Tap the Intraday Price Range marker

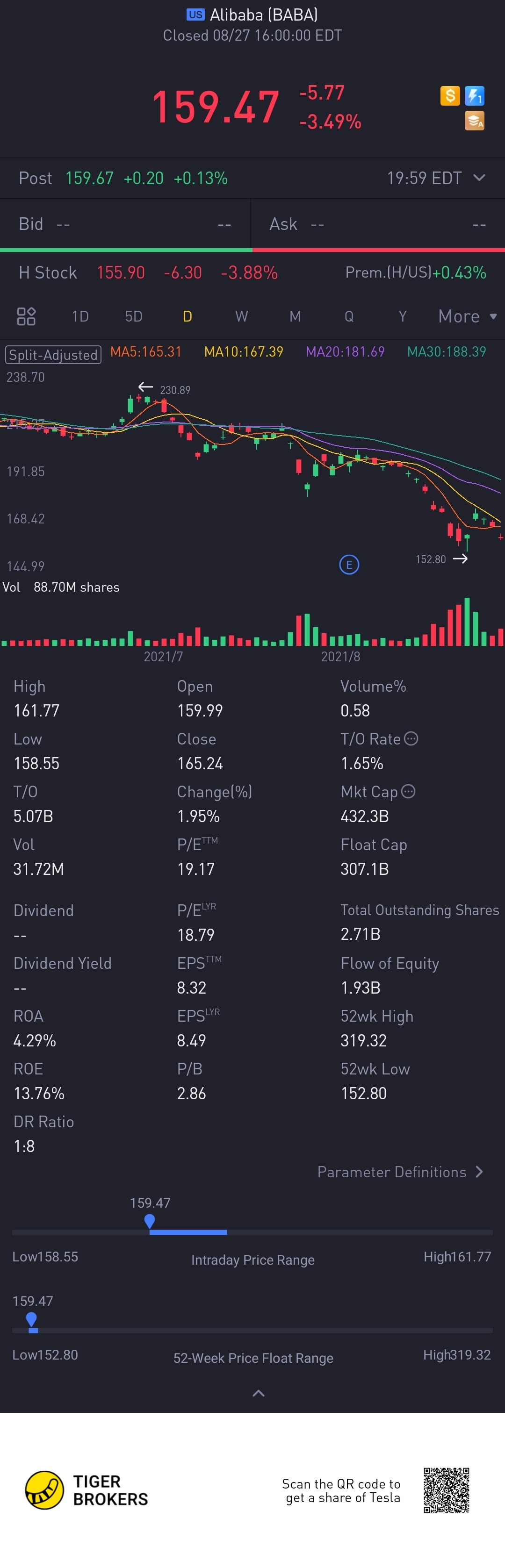tap(149, 1221)
